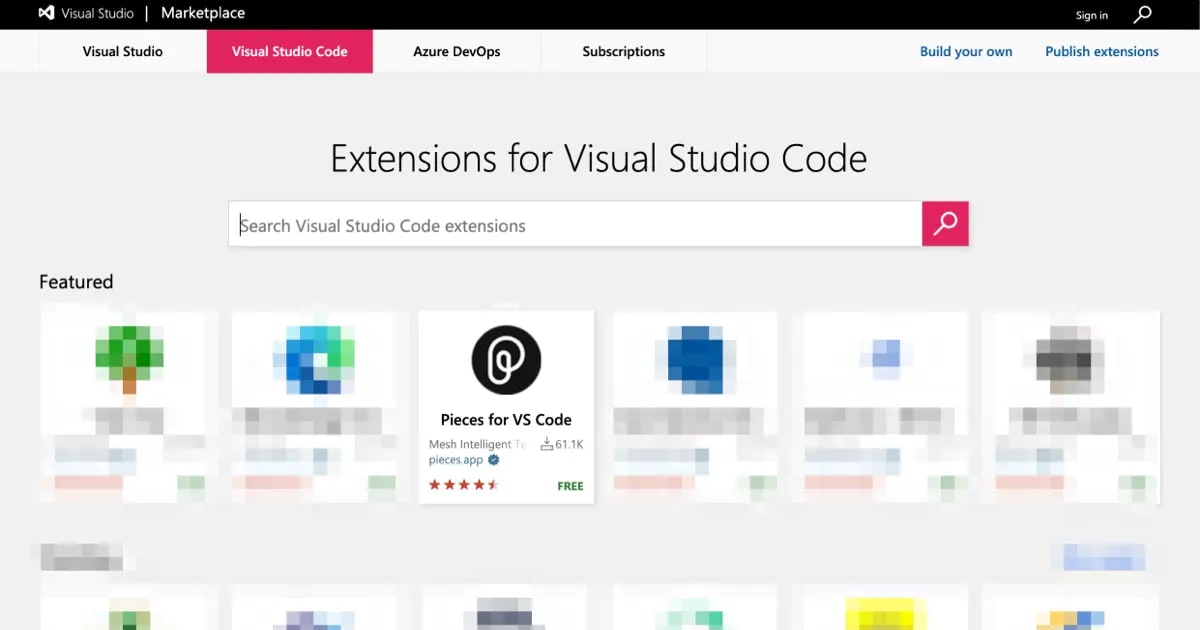Click the verified badge next to pieces.app

(x=494, y=460)
